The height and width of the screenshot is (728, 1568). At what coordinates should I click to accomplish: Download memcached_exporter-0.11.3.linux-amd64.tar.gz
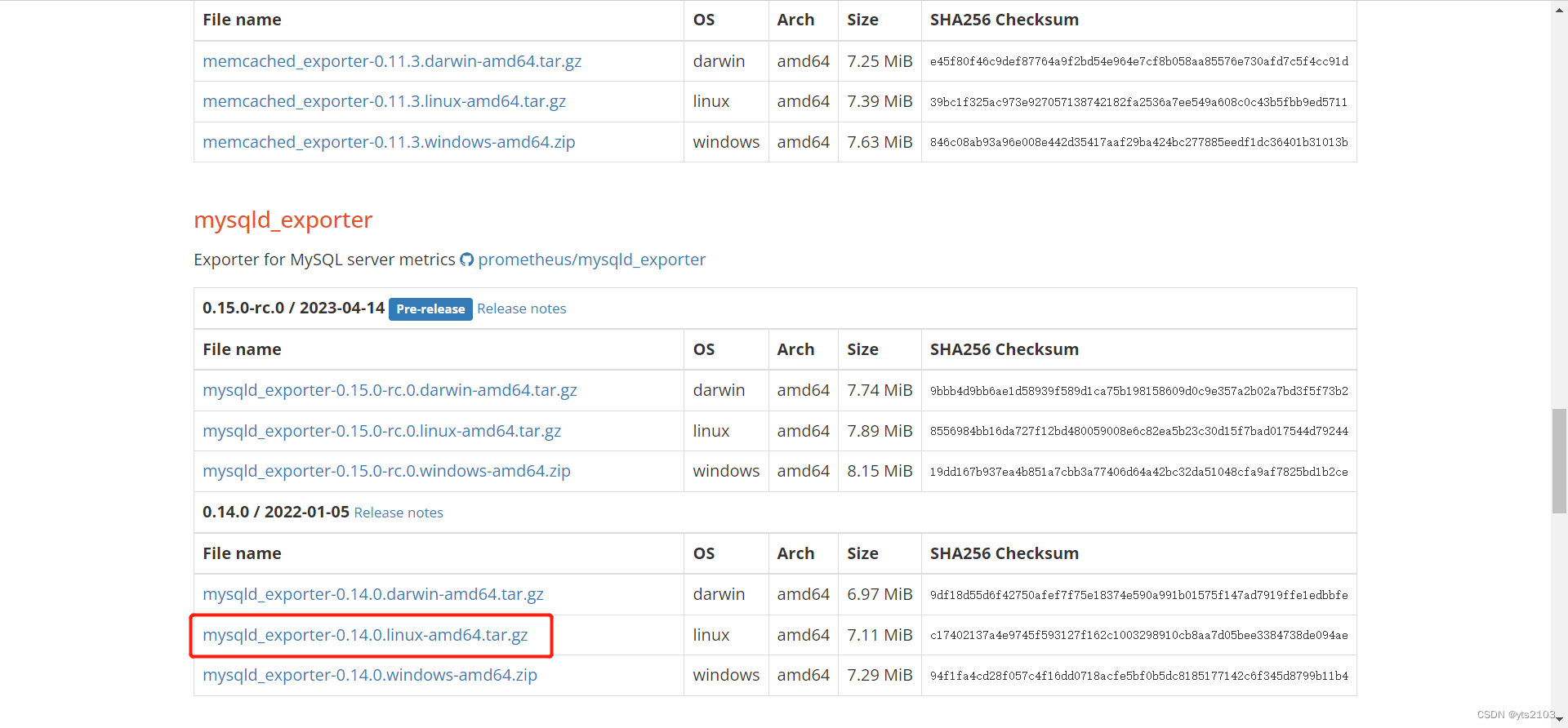(x=384, y=101)
